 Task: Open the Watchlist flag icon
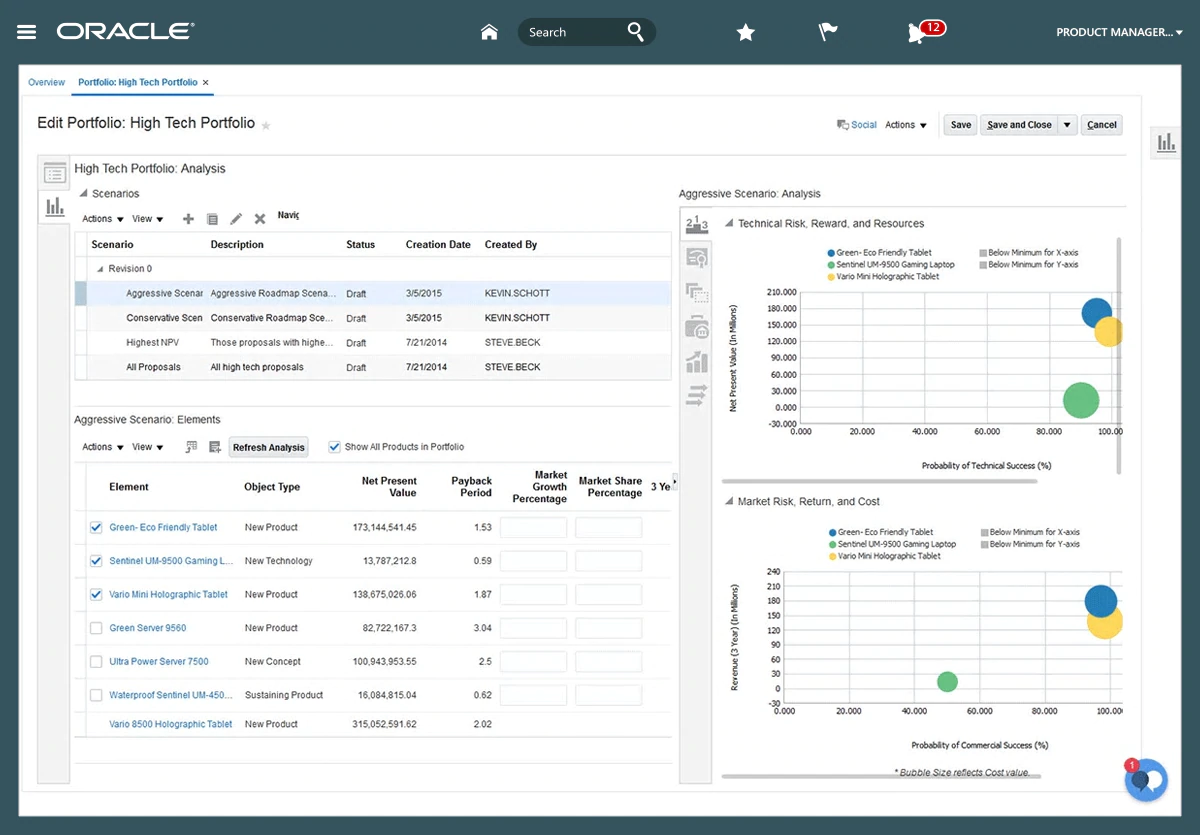pyautogui.click(x=828, y=32)
